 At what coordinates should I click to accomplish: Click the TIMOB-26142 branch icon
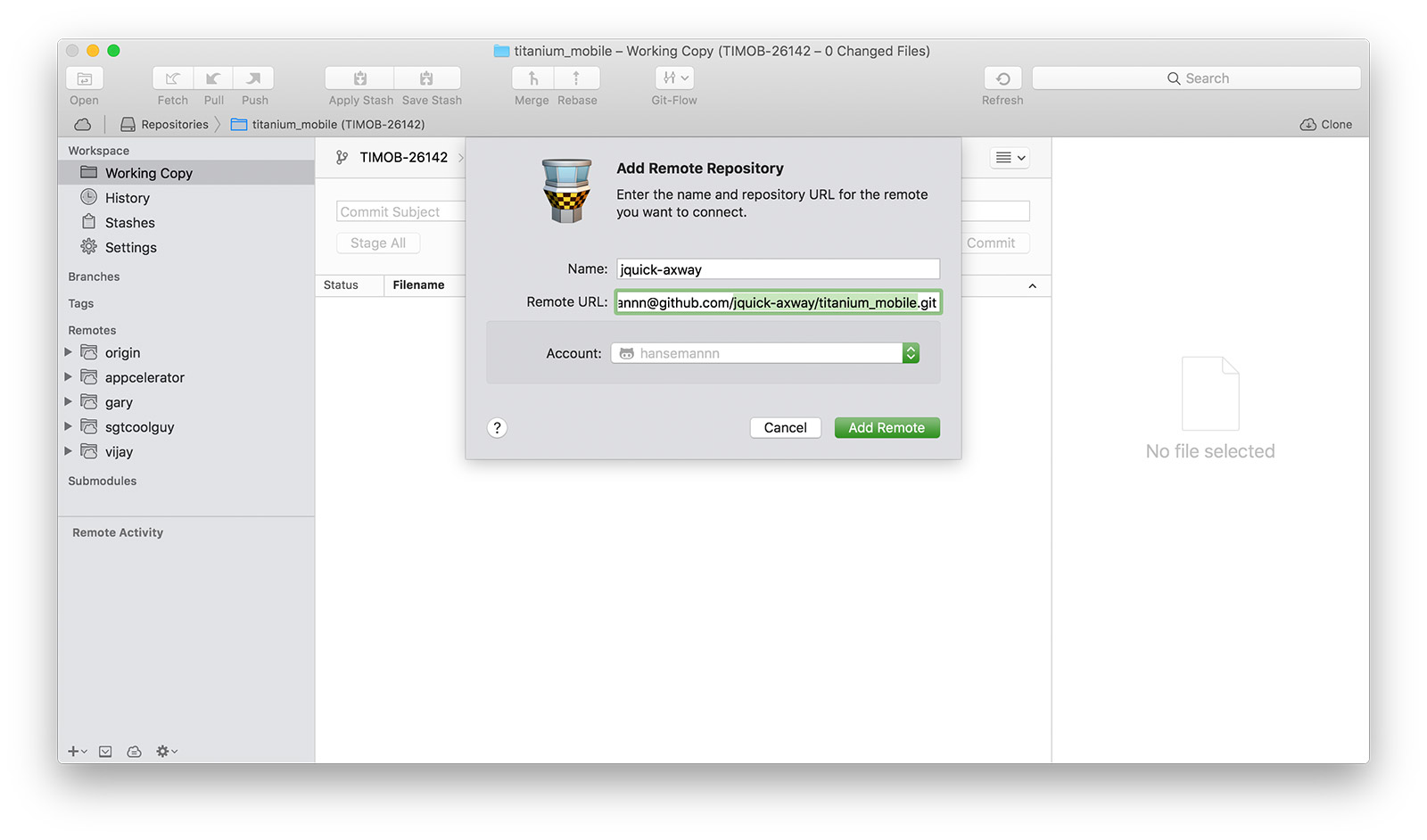click(342, 158)
